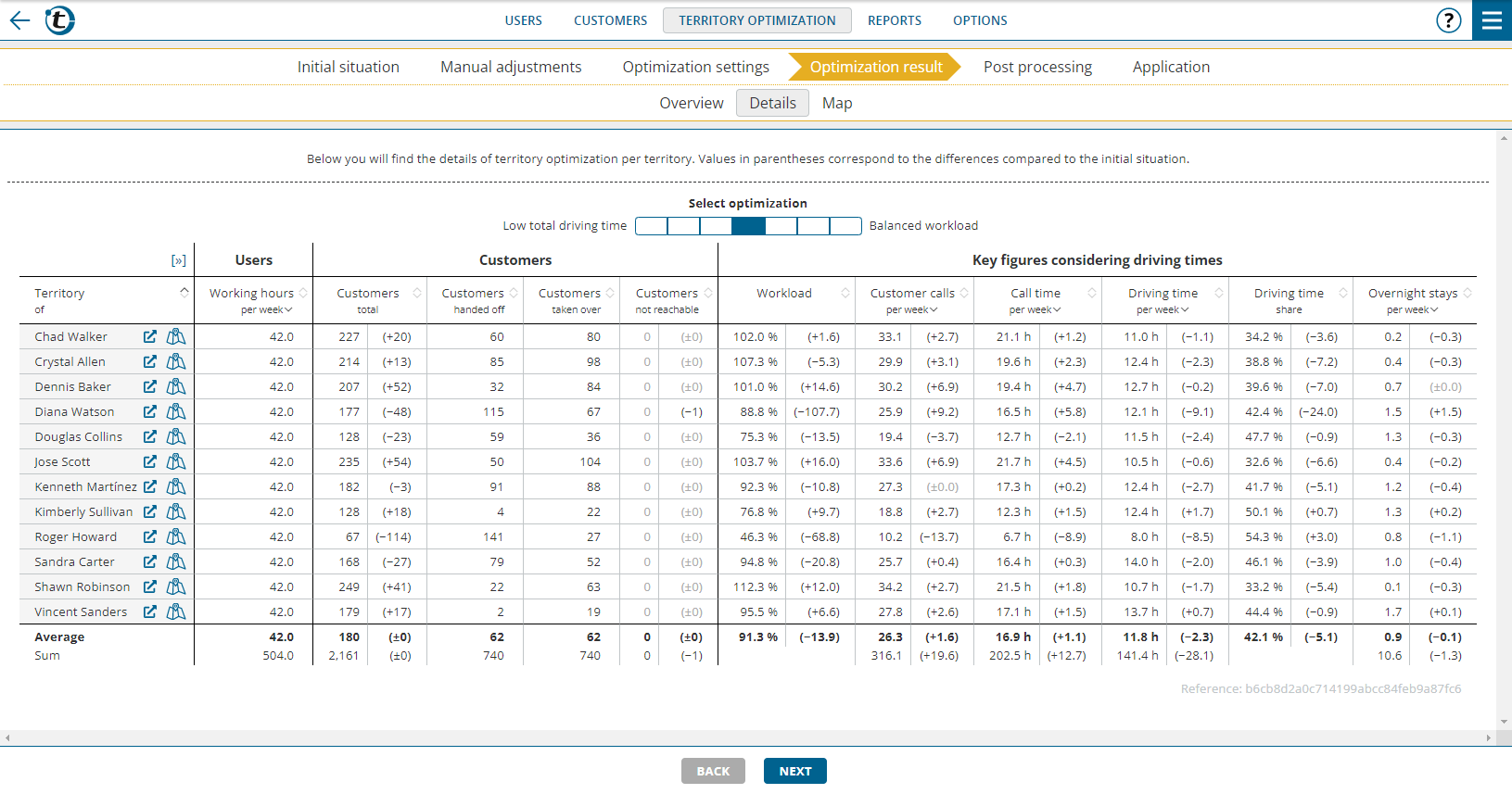Go back using the left arrow icon

(19, 20)
